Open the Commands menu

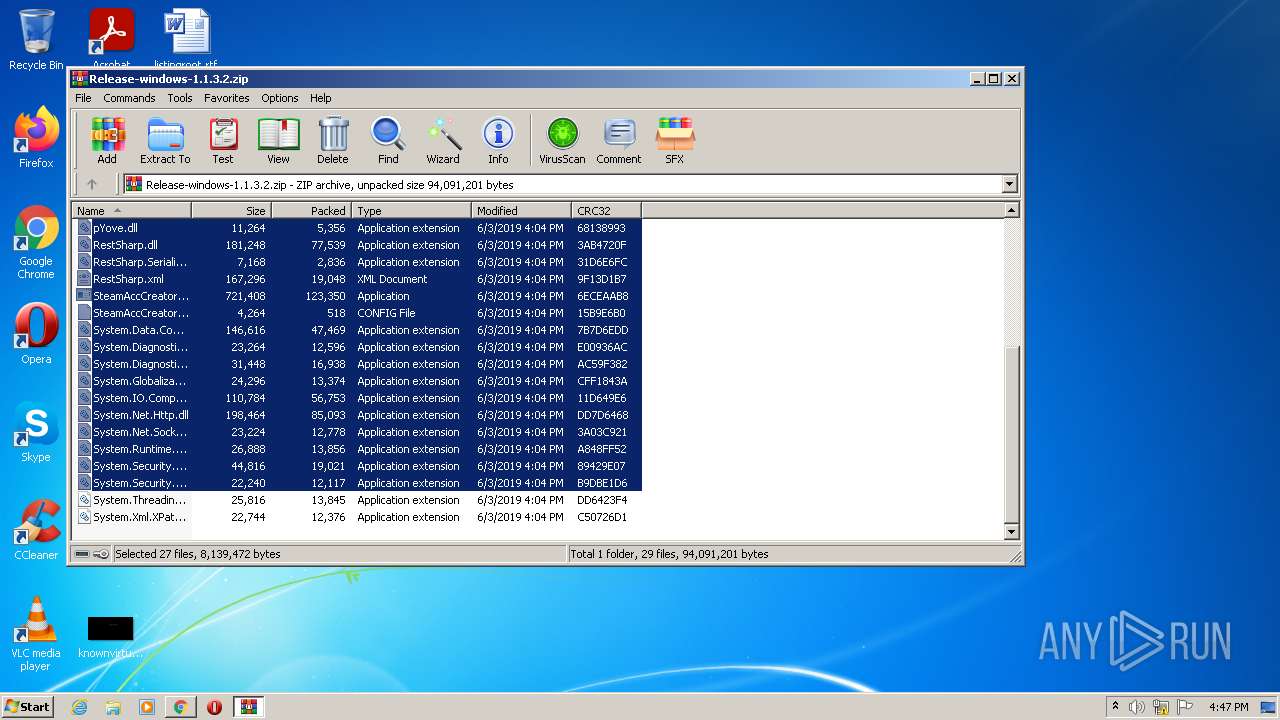(129, 98)
